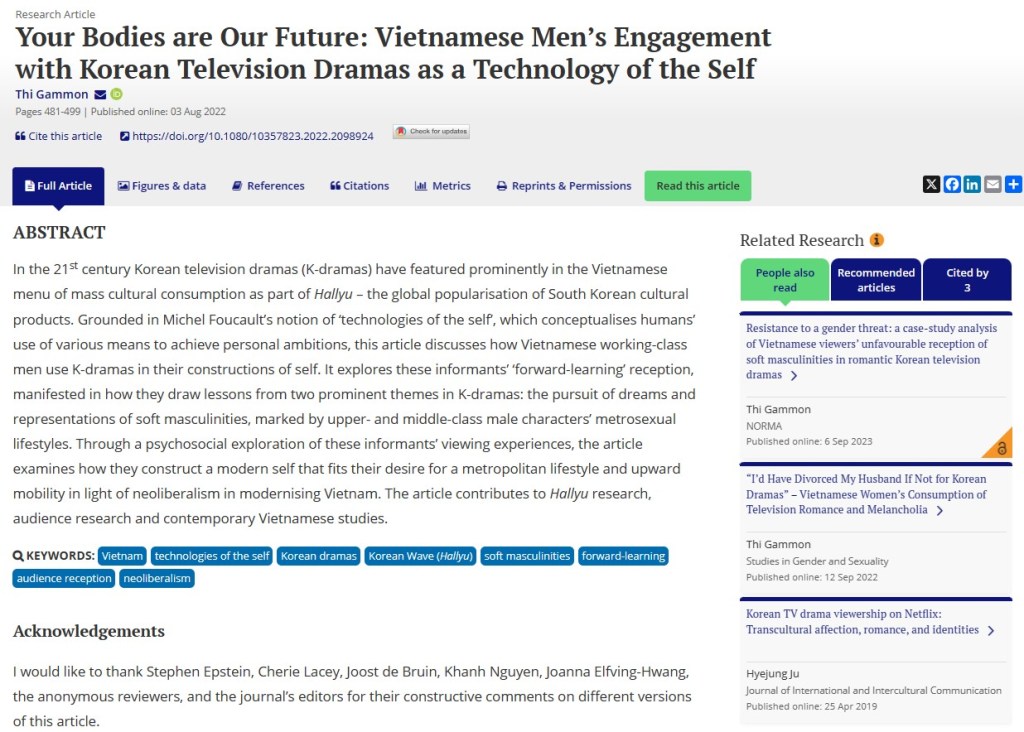Image resolution: width=1024 pixels, height=732 pixels.
Task: Click the author email envelope icon
Action: 100,94
